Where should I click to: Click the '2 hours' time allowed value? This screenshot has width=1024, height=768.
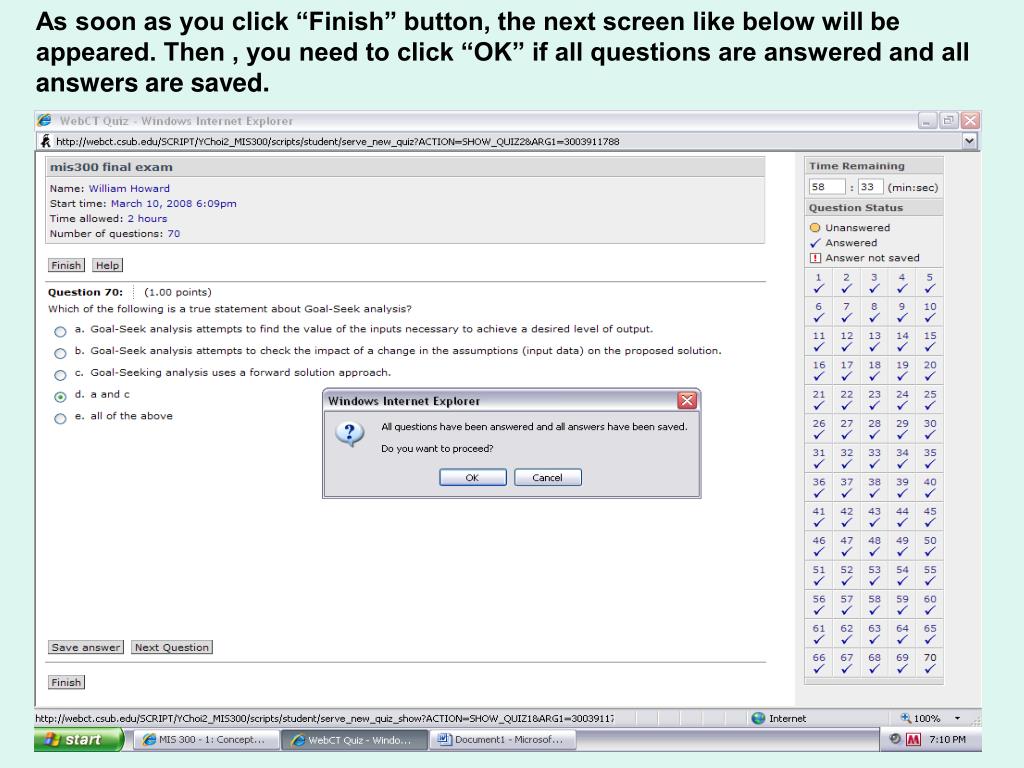point(147,218)
